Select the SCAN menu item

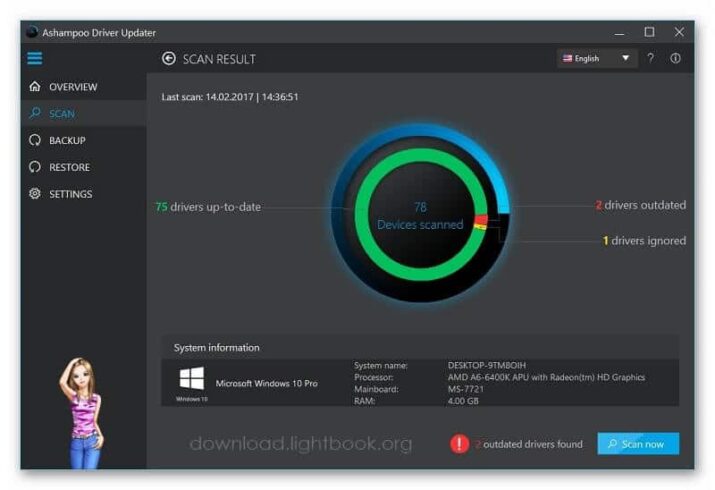83,113
